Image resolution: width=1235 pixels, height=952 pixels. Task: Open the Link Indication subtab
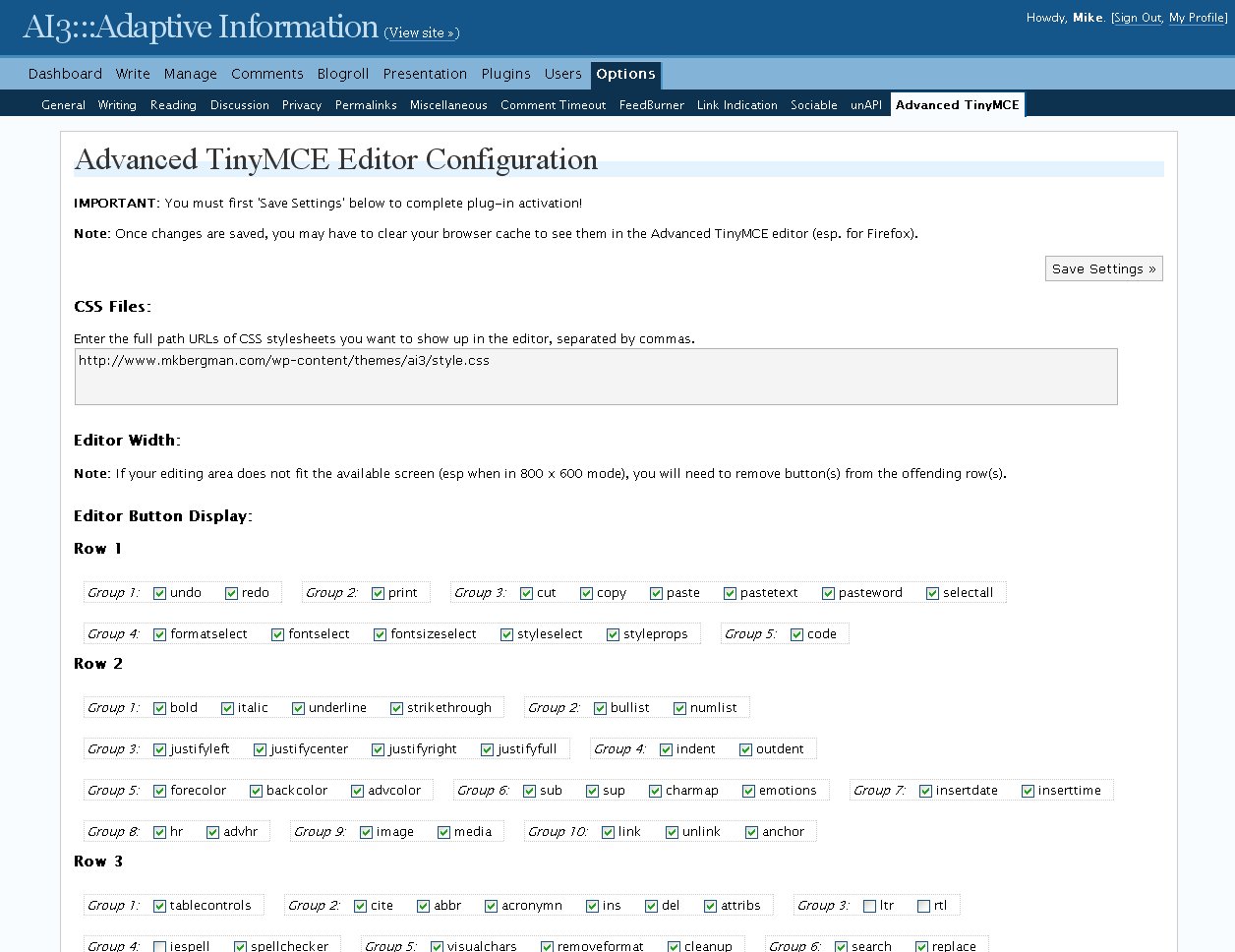coord(736,105)
